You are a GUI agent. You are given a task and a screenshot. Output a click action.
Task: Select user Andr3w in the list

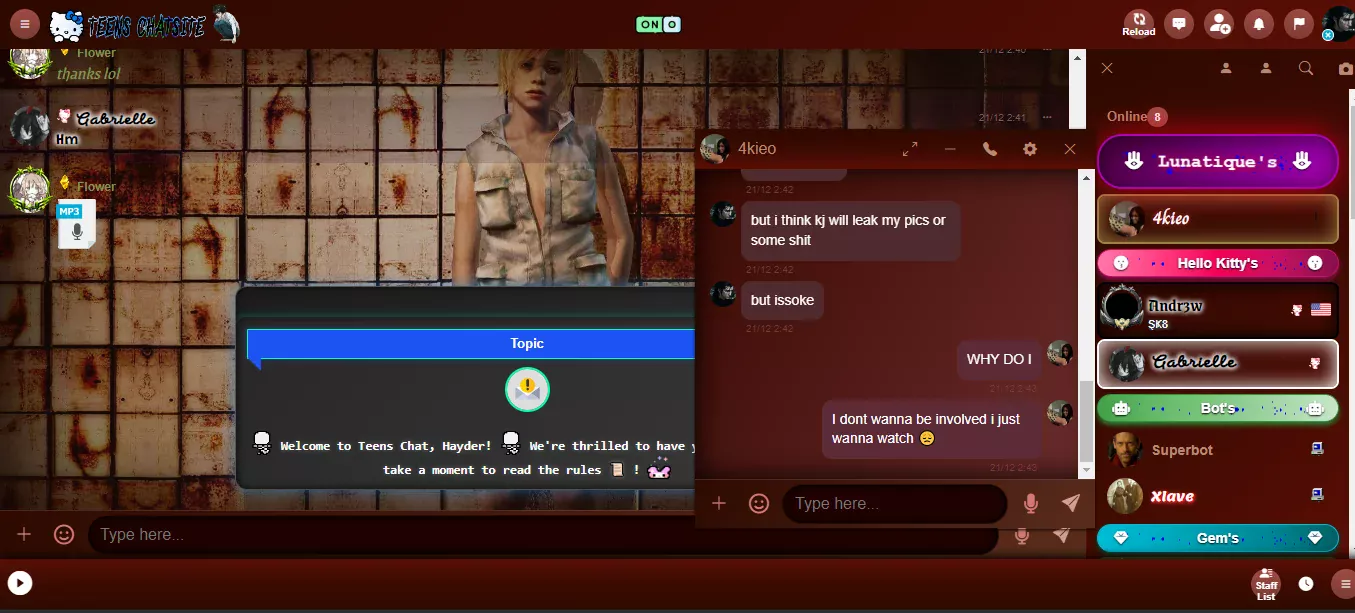click(x=1218, y=310)
